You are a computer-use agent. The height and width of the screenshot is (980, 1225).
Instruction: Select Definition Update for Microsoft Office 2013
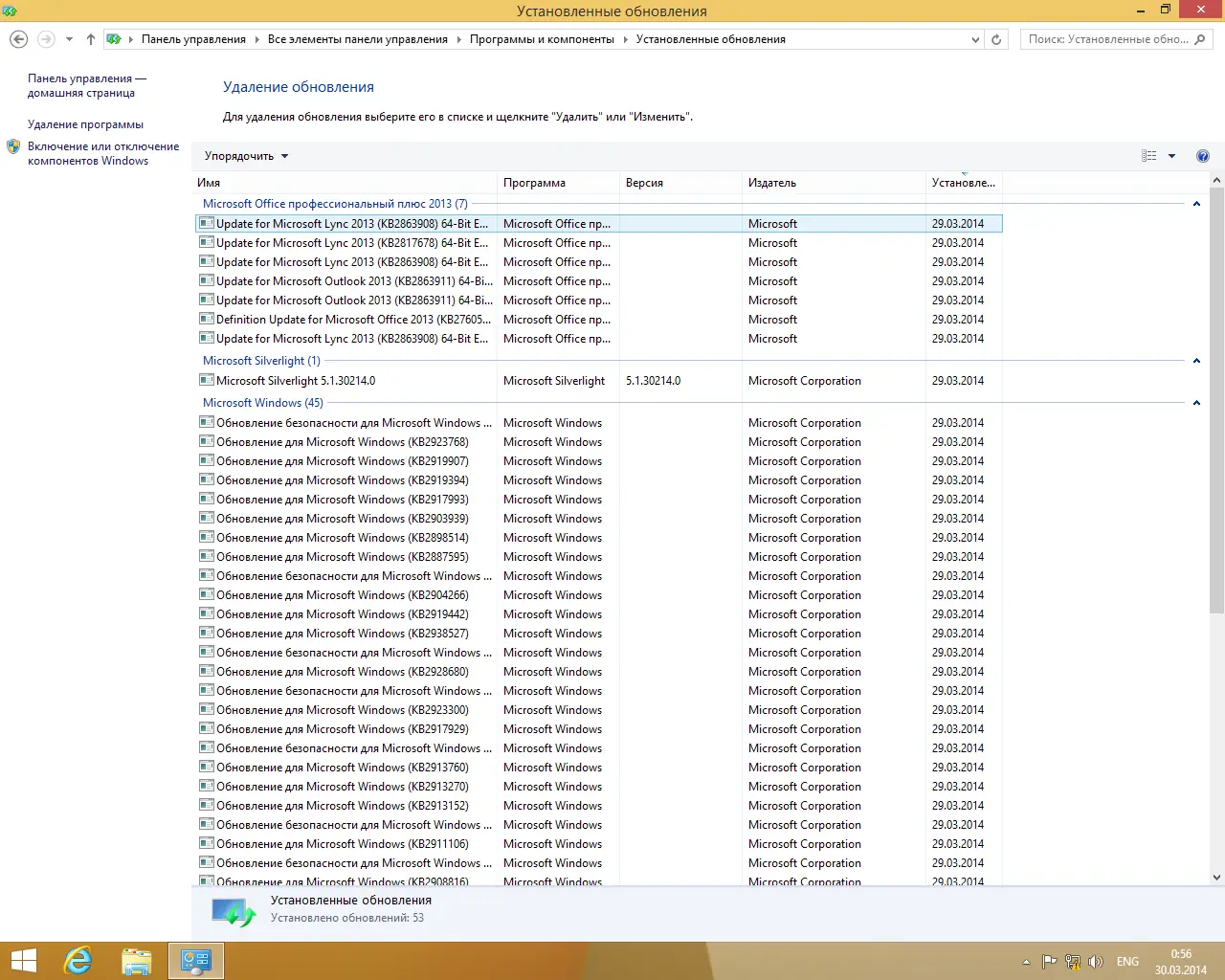click(599, 319)
